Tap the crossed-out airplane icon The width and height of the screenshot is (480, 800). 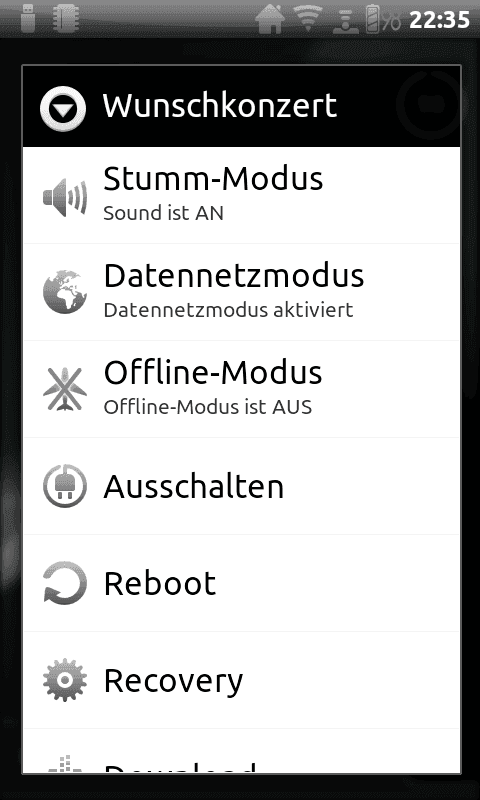click(x=65, y=389)
